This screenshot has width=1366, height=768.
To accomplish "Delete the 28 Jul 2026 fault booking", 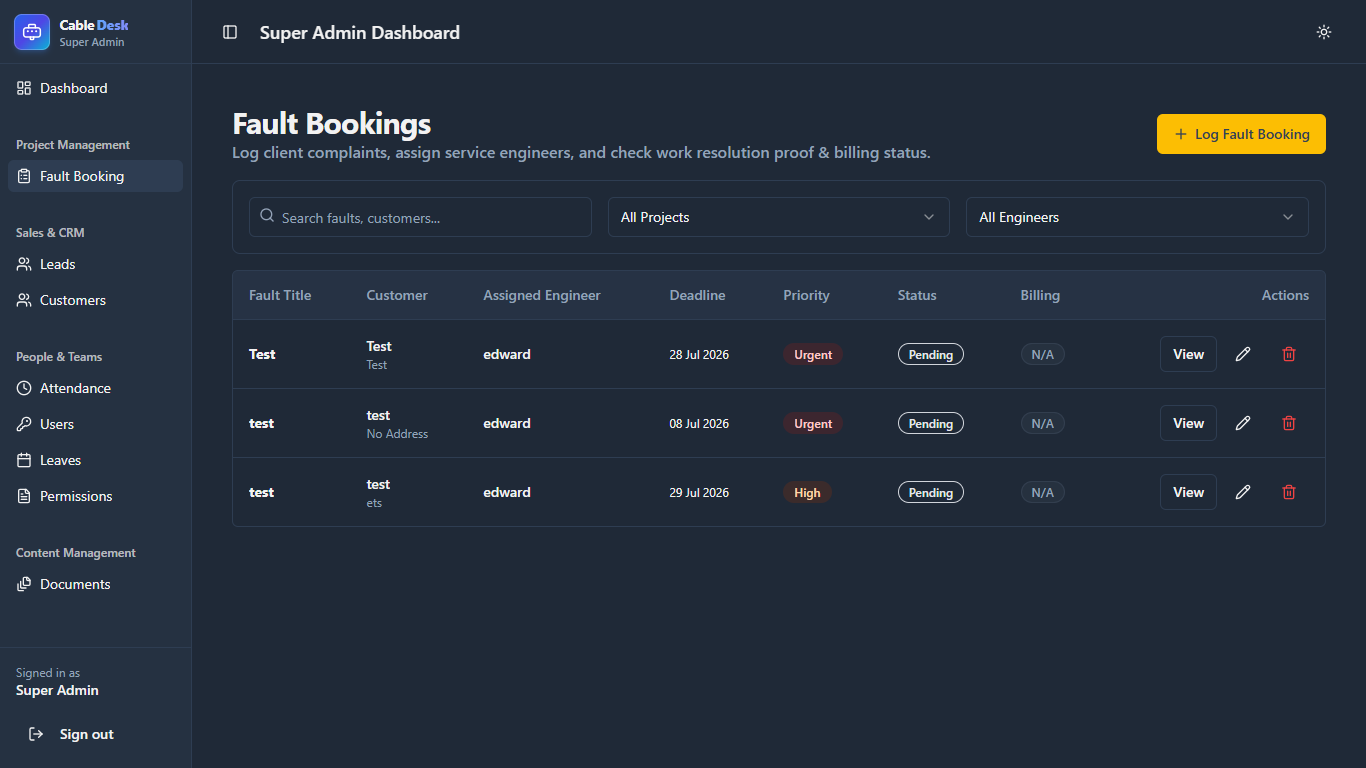I will point(1289,354).
